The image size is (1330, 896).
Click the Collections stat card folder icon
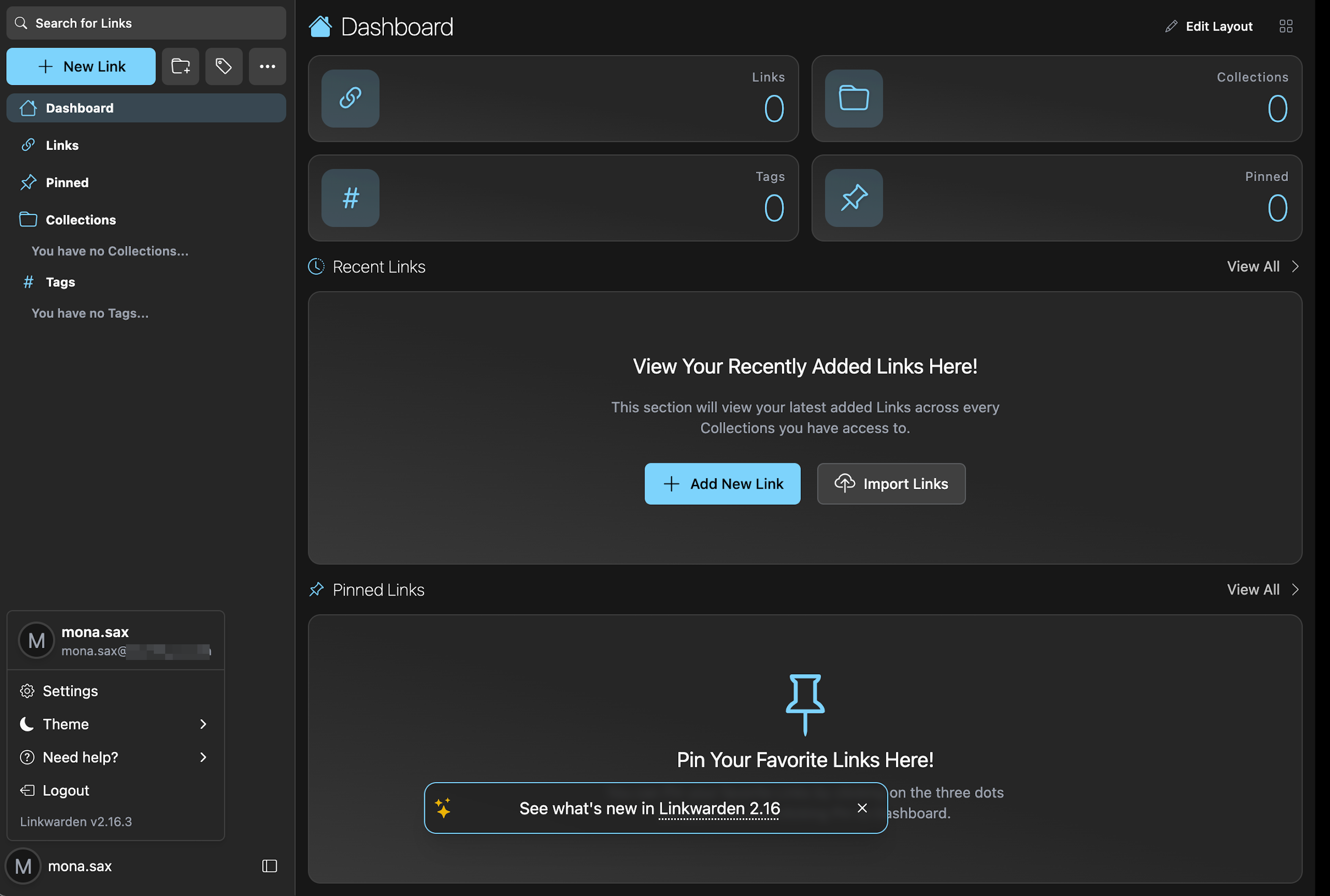[853, 98]
